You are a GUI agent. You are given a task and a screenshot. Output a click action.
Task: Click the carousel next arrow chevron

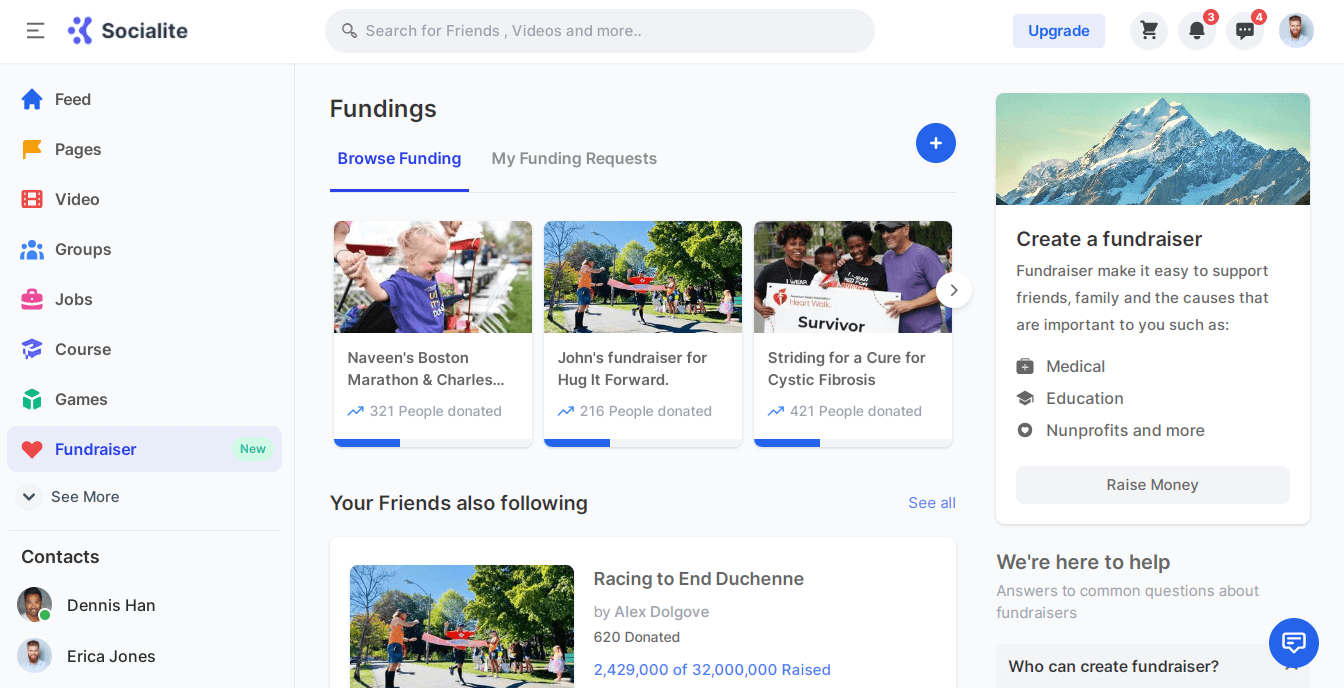coord(954,290)
